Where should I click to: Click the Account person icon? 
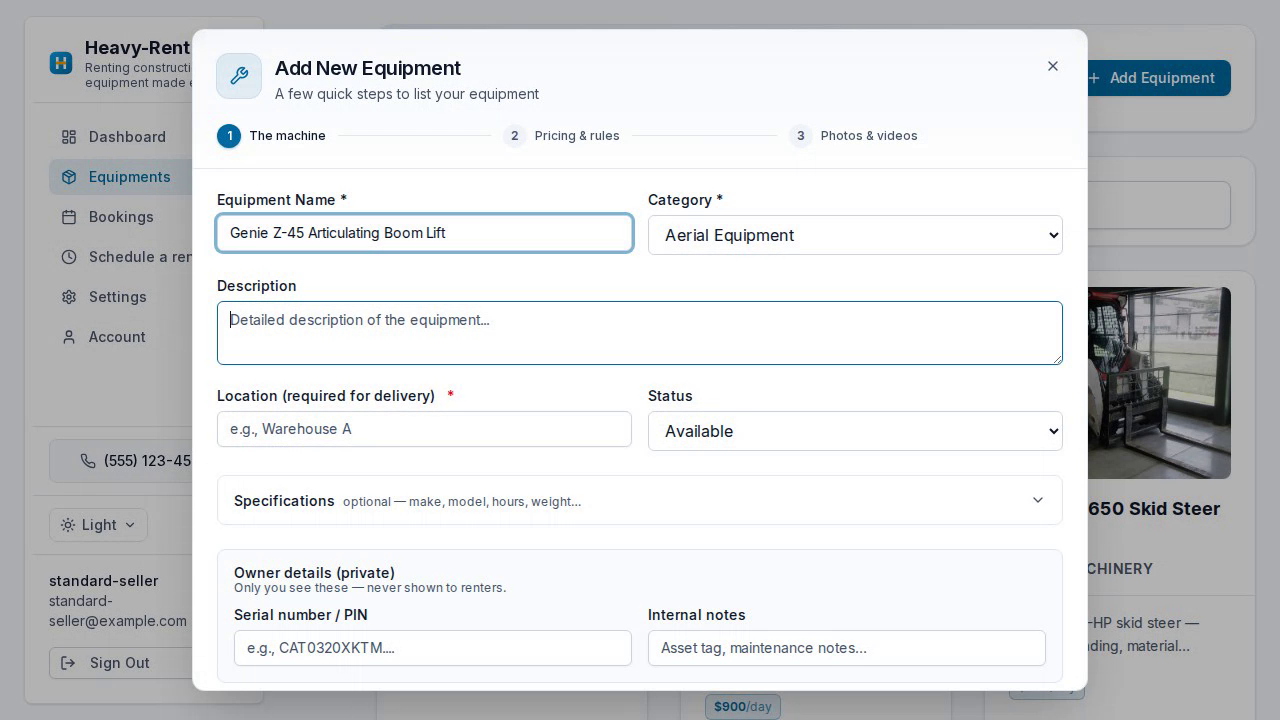click(69, 337)
